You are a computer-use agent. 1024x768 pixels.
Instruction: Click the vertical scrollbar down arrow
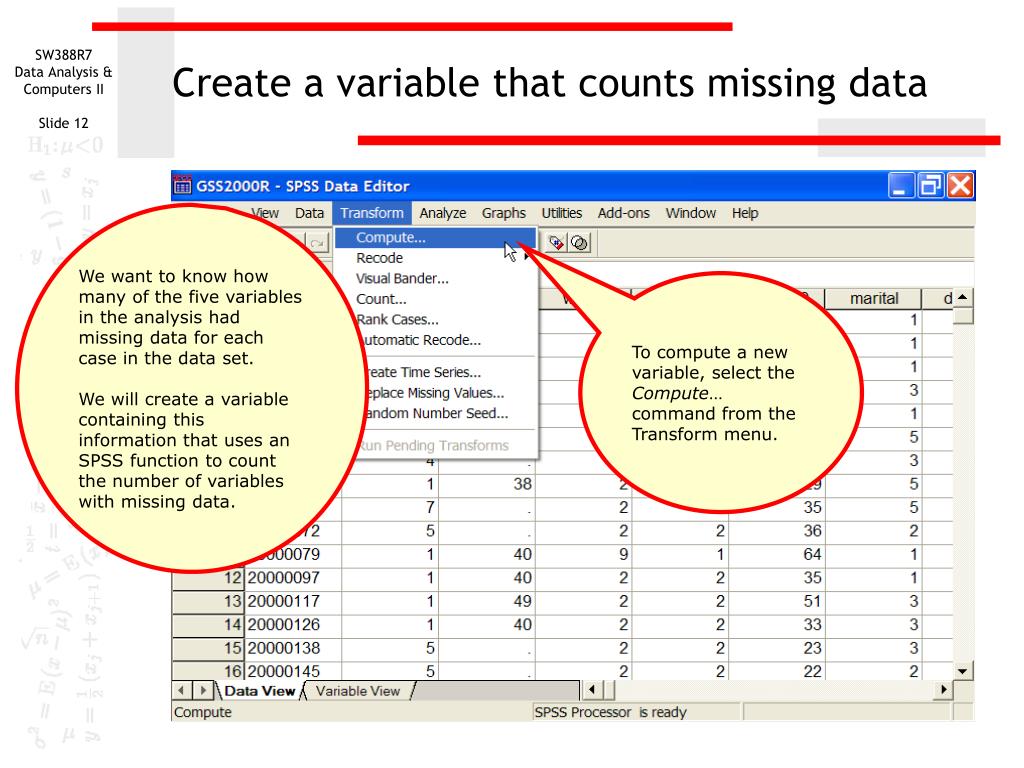click(963, 671)
